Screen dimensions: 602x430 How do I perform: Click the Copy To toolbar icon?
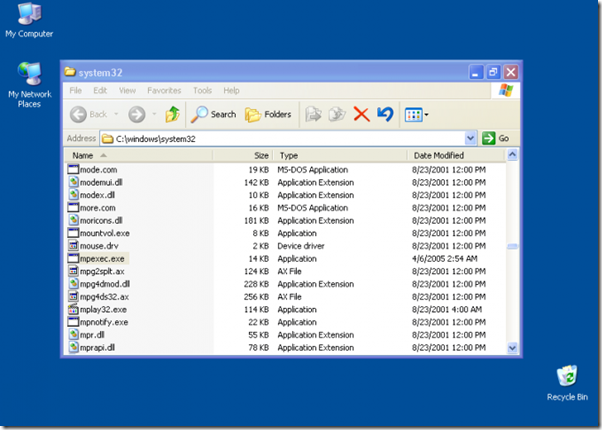click(x=337, y=114)
